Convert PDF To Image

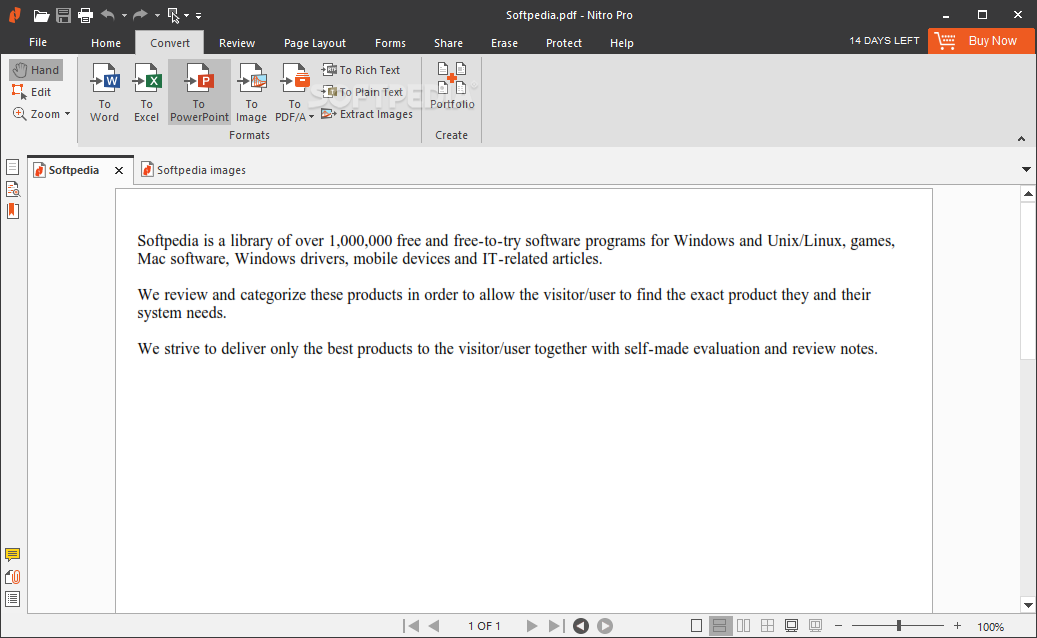251,93
